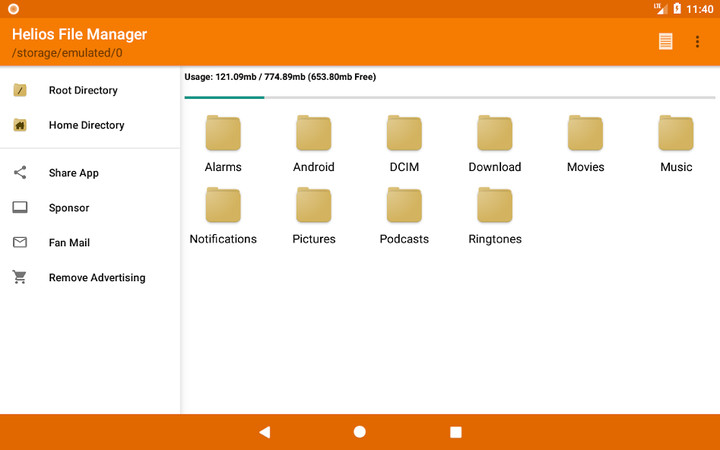Image resolution: width=720 pixels, height=450 pixels.
Task: Click the storage usage progress bar
Action: 449,97
